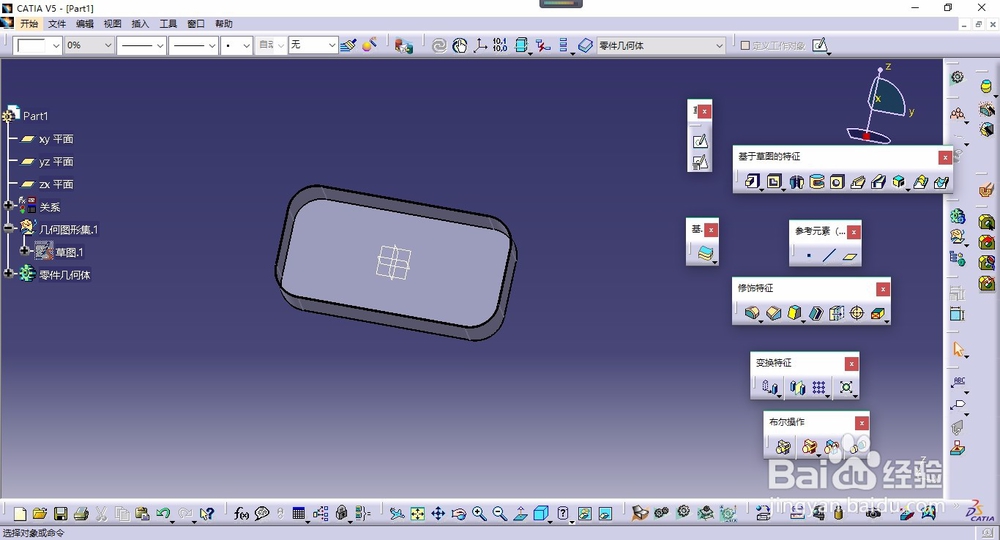Open the 窗口 menu
Viewport: 1000px width, 540px height.
coord(196,24)
